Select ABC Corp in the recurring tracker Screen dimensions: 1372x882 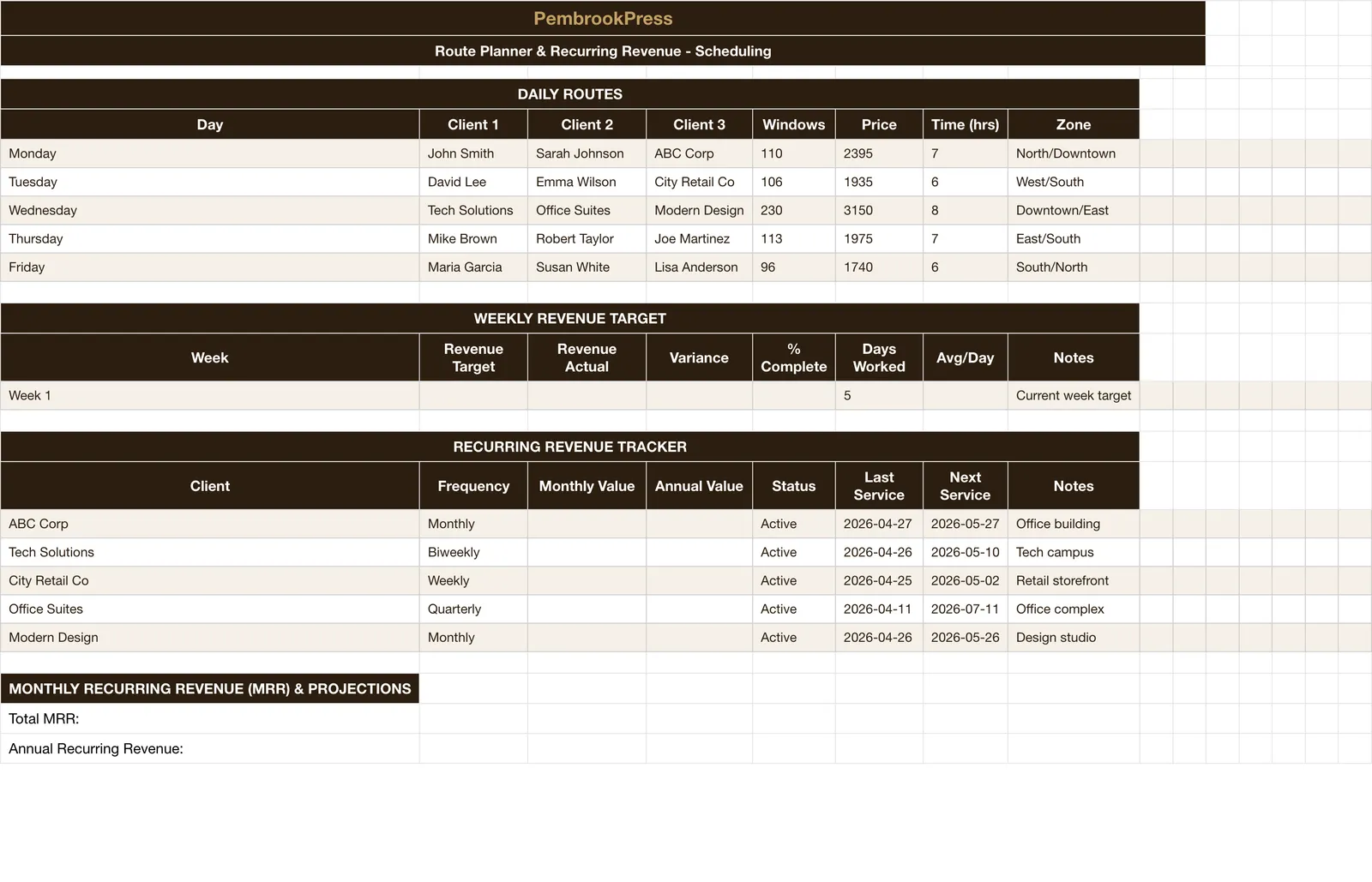tap(210, 524)
